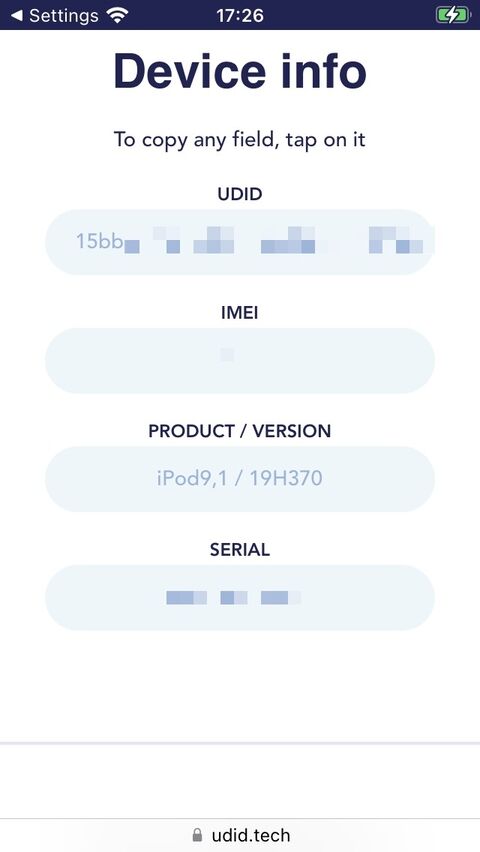
Task: Tap the 19H370 version text
Action: [x=286, y=478]
